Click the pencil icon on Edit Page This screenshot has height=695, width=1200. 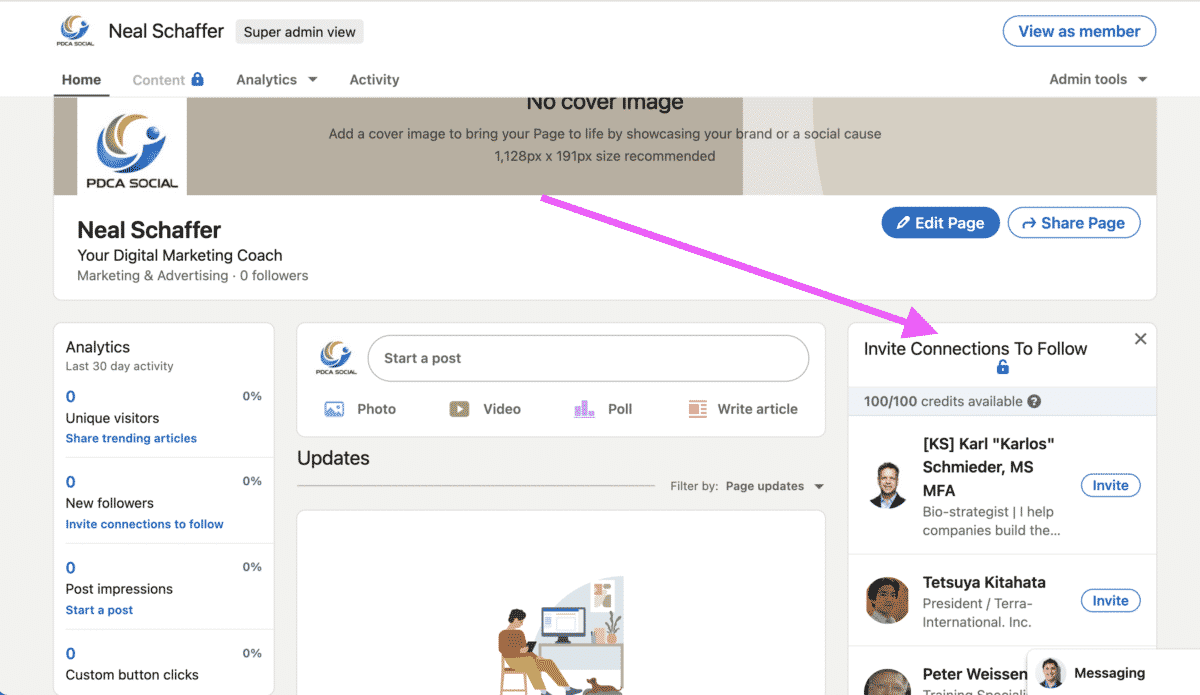tap(903, 223)
